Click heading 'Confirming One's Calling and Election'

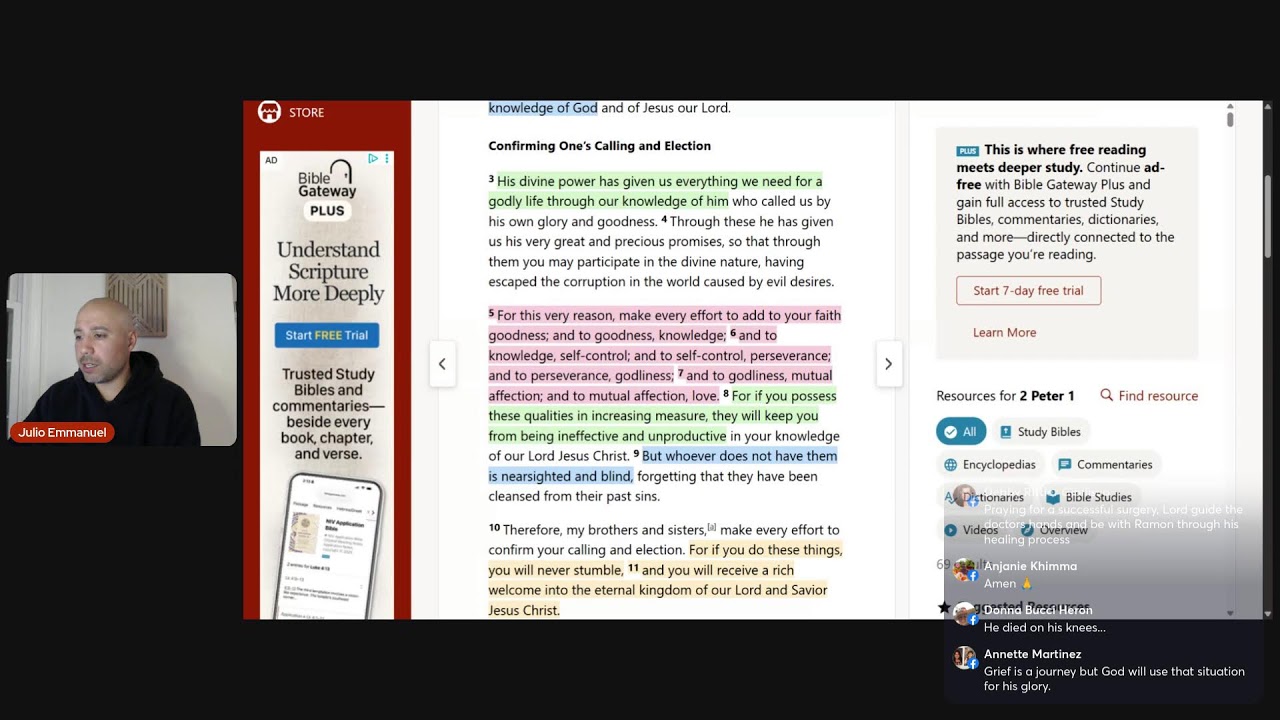pos(599,146)
